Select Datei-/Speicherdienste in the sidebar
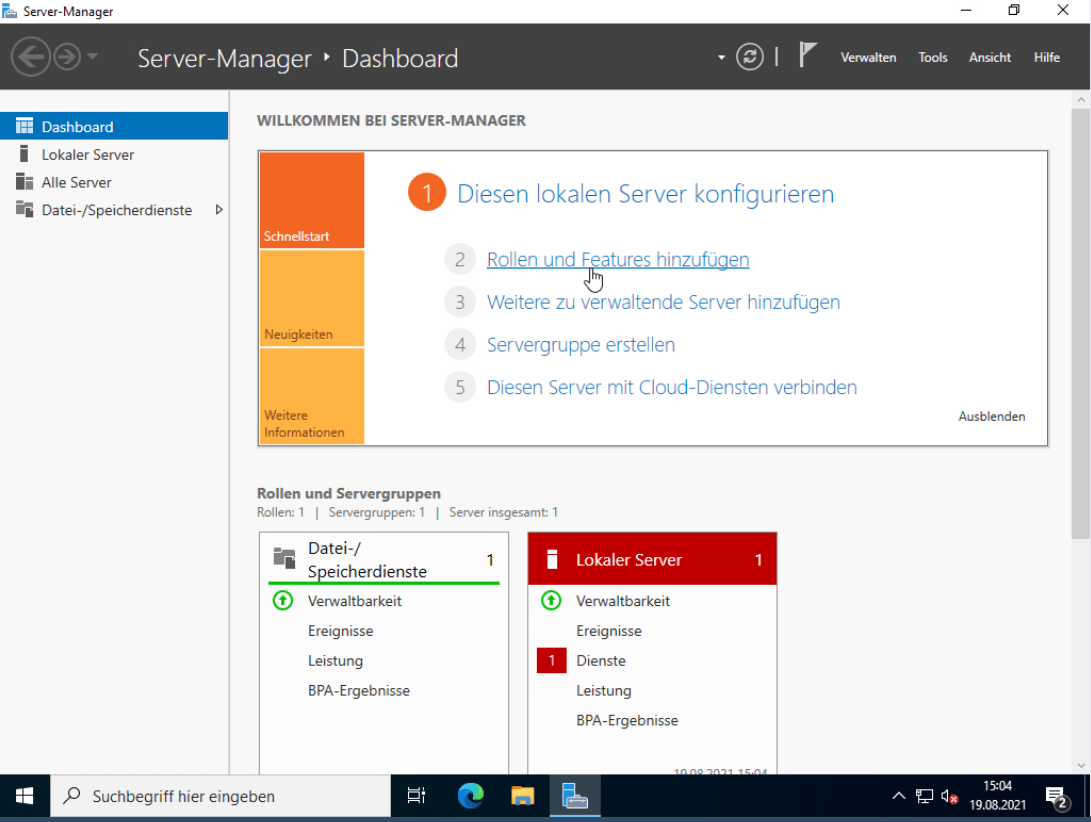Viewport: 1091px width, 822px height. click(114, 210)
